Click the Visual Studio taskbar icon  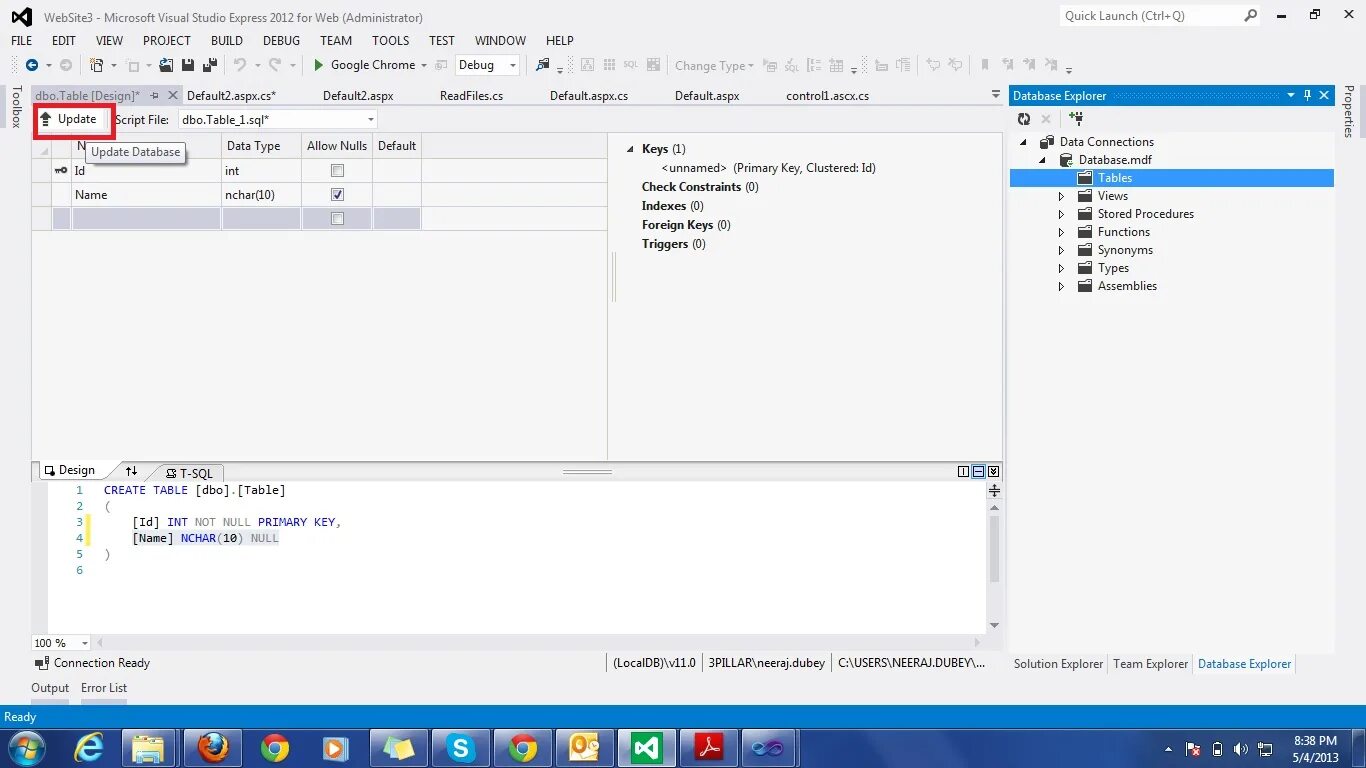coord(646,747)
